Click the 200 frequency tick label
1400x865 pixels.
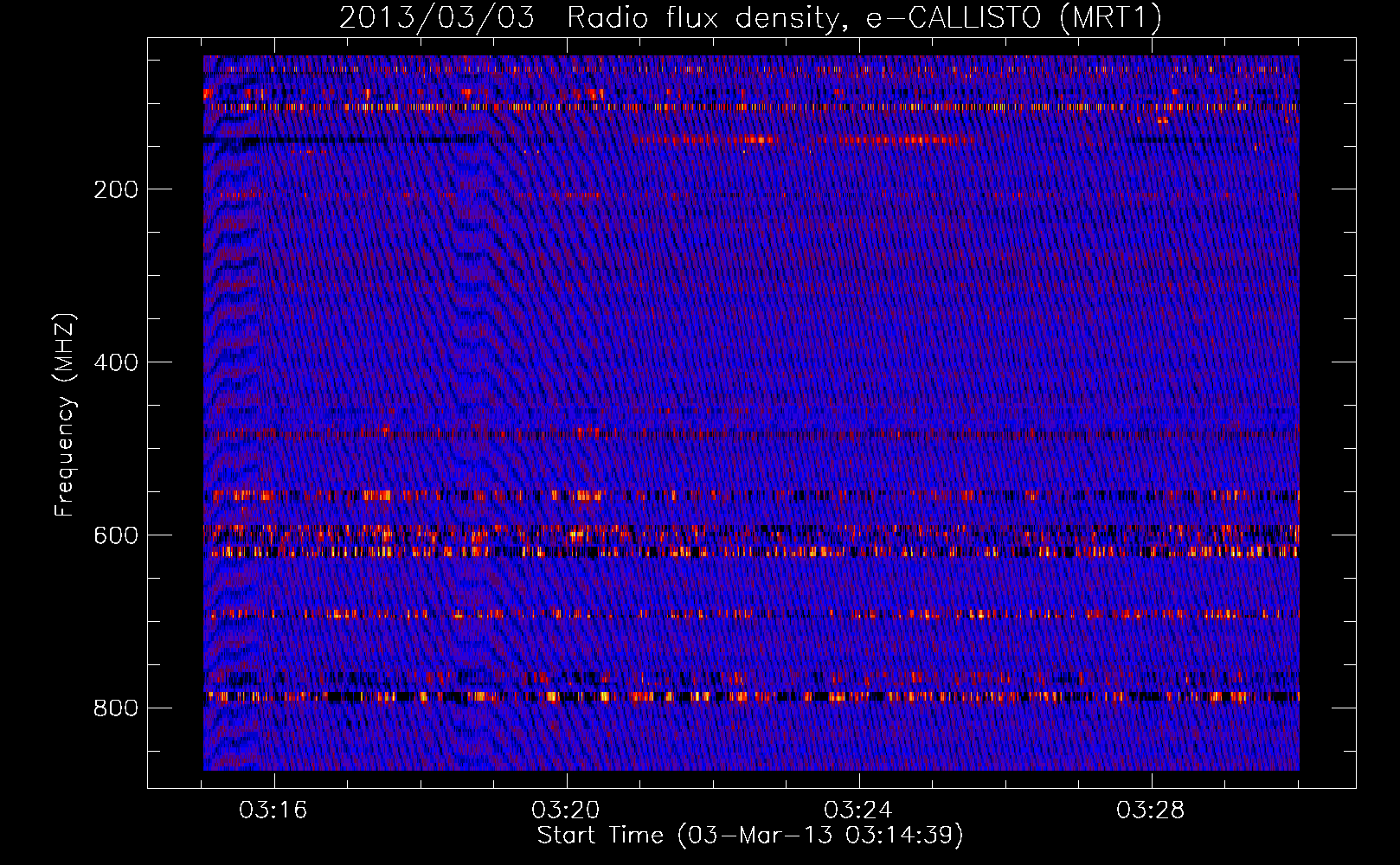(116, 189)
